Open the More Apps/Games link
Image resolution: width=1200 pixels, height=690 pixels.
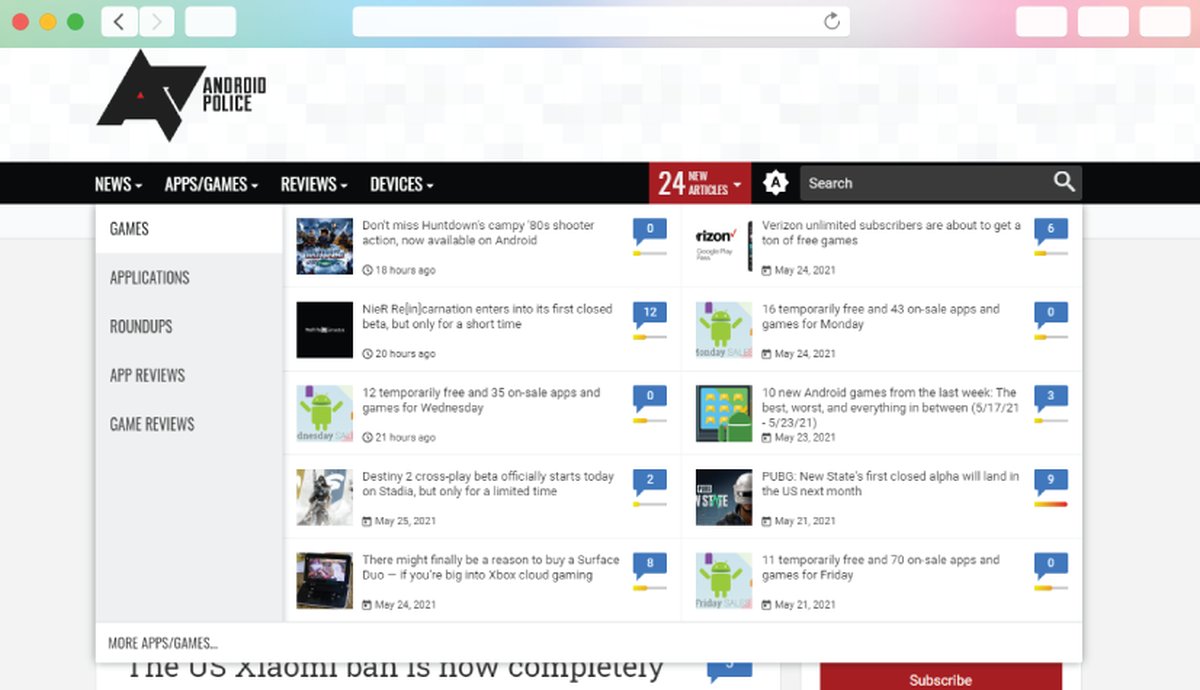[x=163, y=643]
